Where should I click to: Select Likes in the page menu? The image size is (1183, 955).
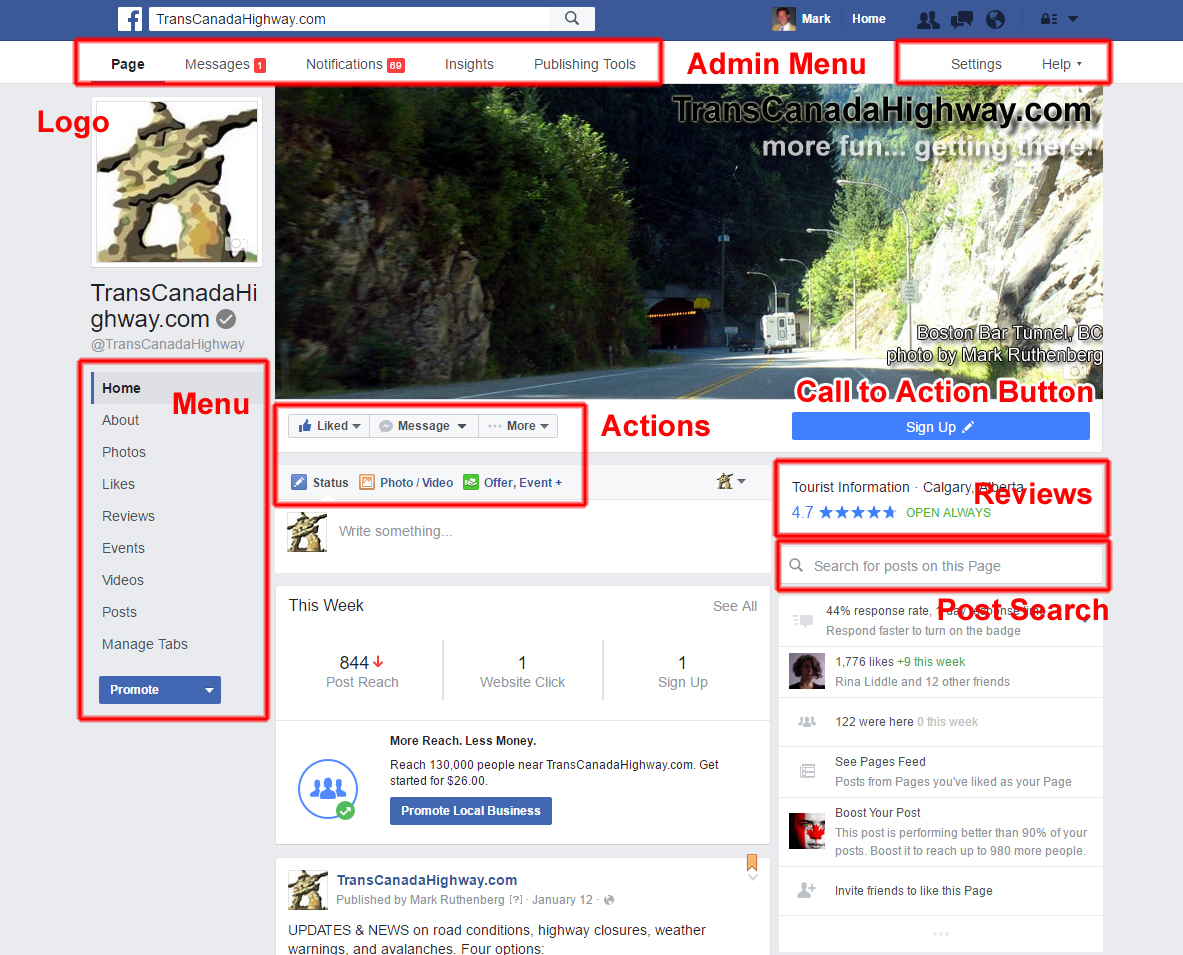pos(118,484)
